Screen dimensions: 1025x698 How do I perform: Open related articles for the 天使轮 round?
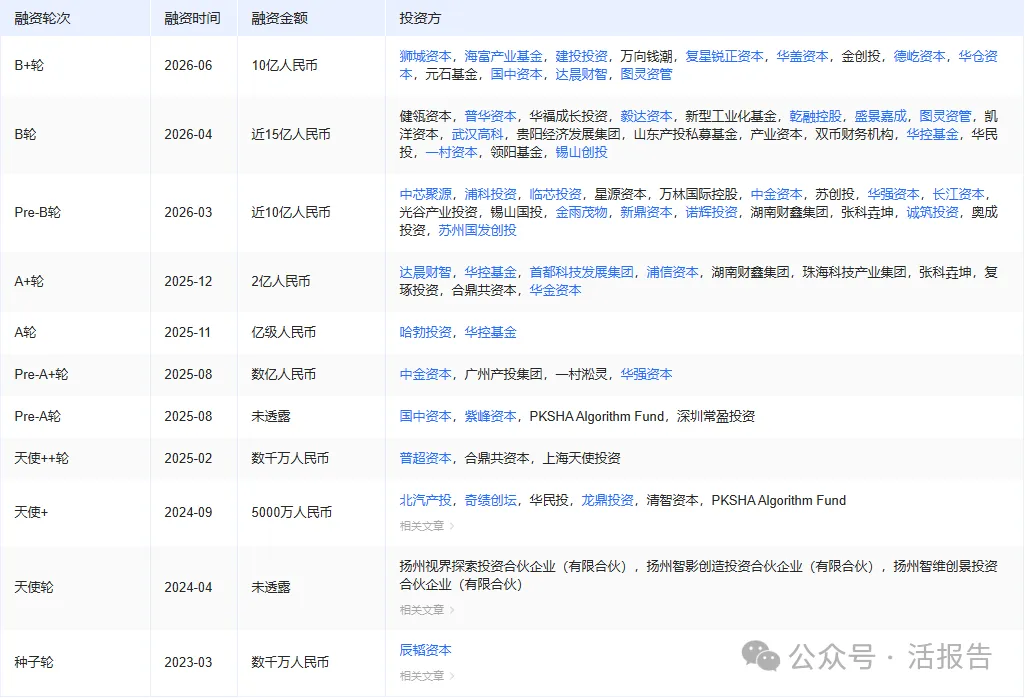click(x=426, y=610)
